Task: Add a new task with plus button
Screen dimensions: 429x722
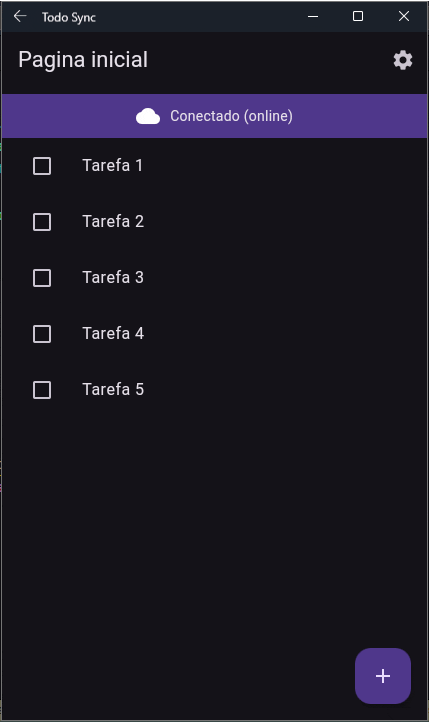Action: pos(383,676)
